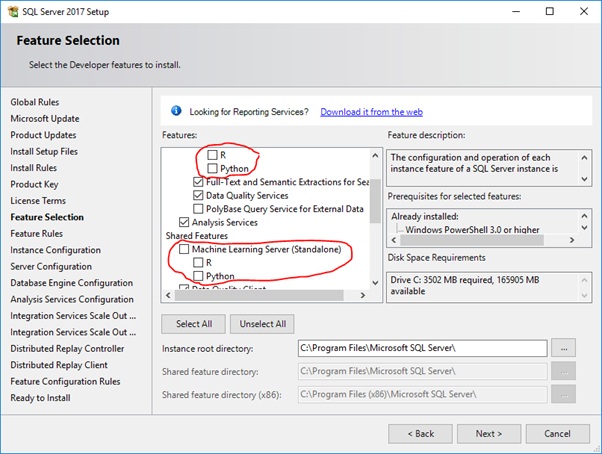Select the Ready to Install step

click(40, 398)
